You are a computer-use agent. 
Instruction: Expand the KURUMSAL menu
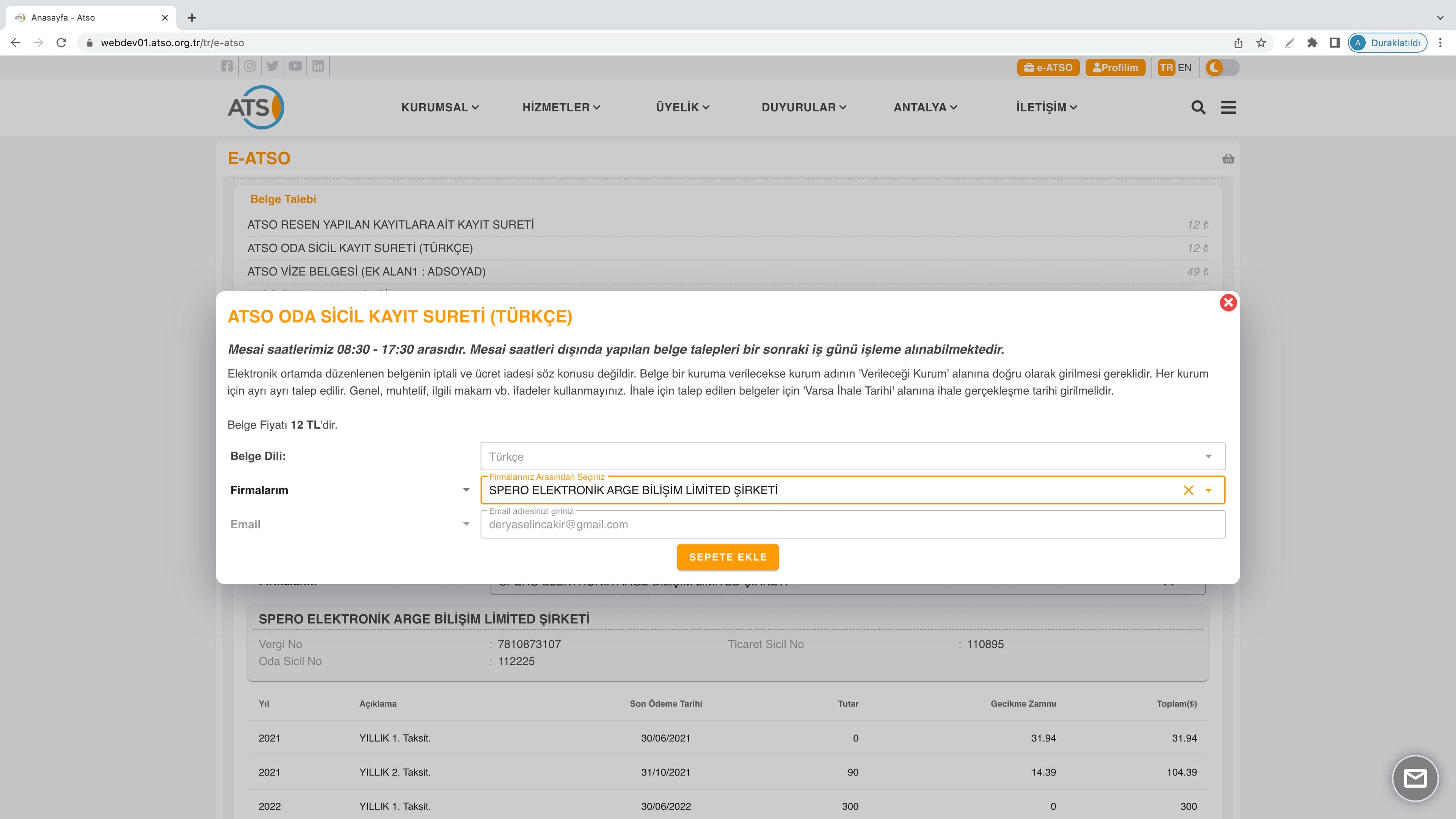coord(440,107)
